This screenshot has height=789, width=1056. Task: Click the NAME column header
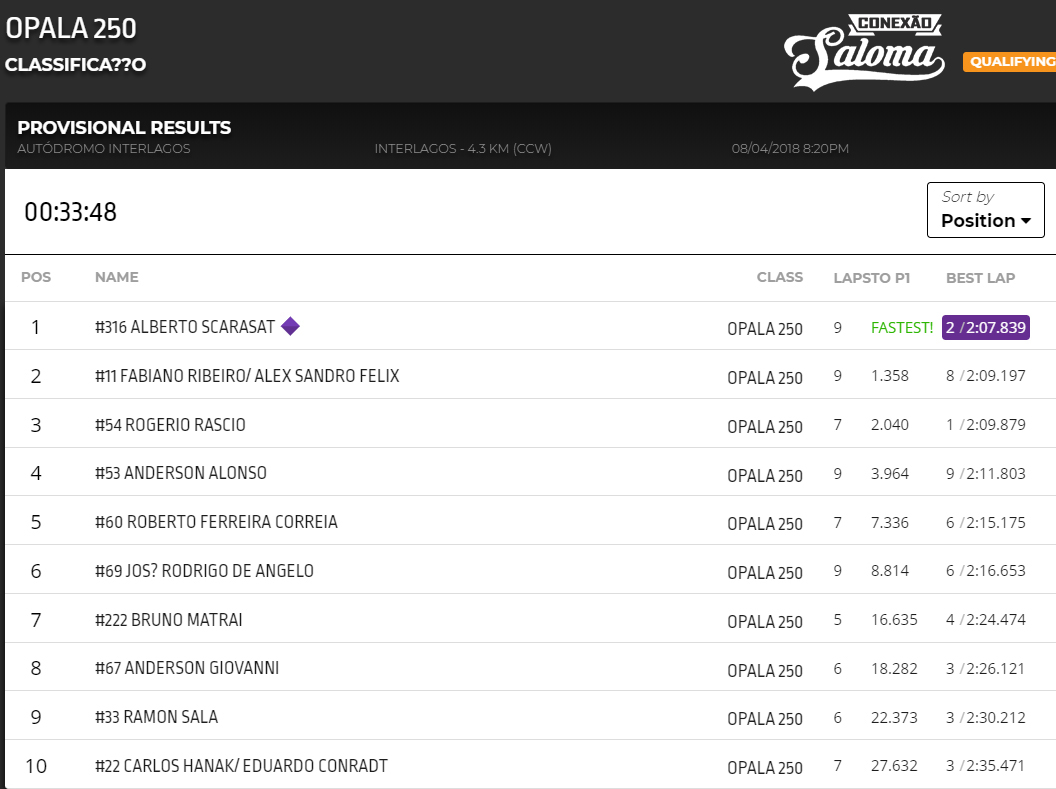coord(117,277)
